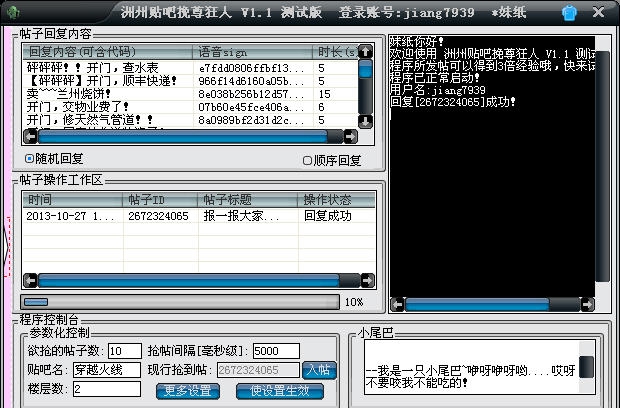
Task: Close the window with the X button
Action: [x=598, y=12]
